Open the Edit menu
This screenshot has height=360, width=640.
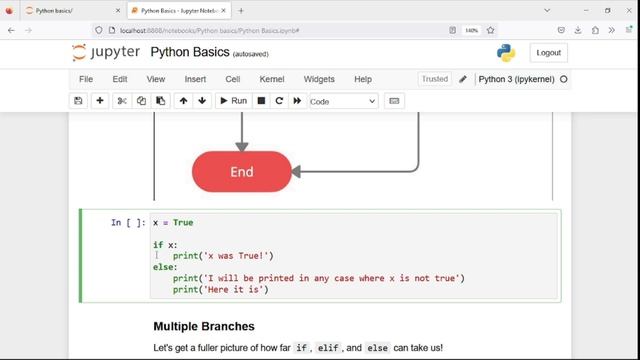tap(120, 79)
